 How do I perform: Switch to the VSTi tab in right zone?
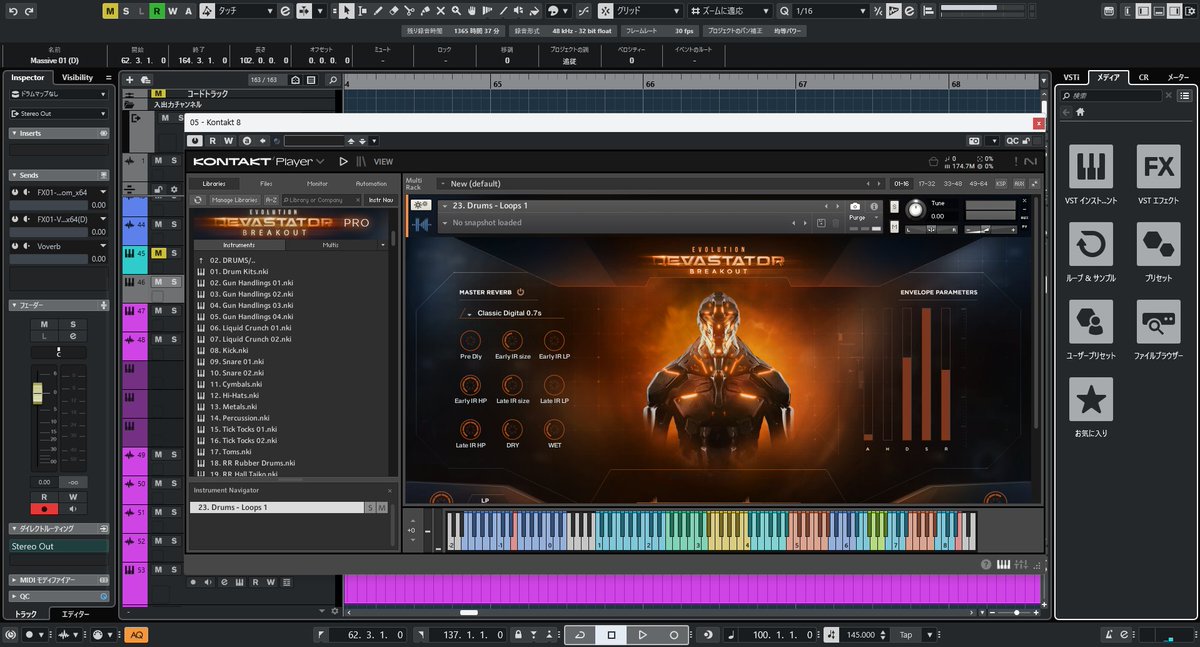click(x=1072, y=77)
